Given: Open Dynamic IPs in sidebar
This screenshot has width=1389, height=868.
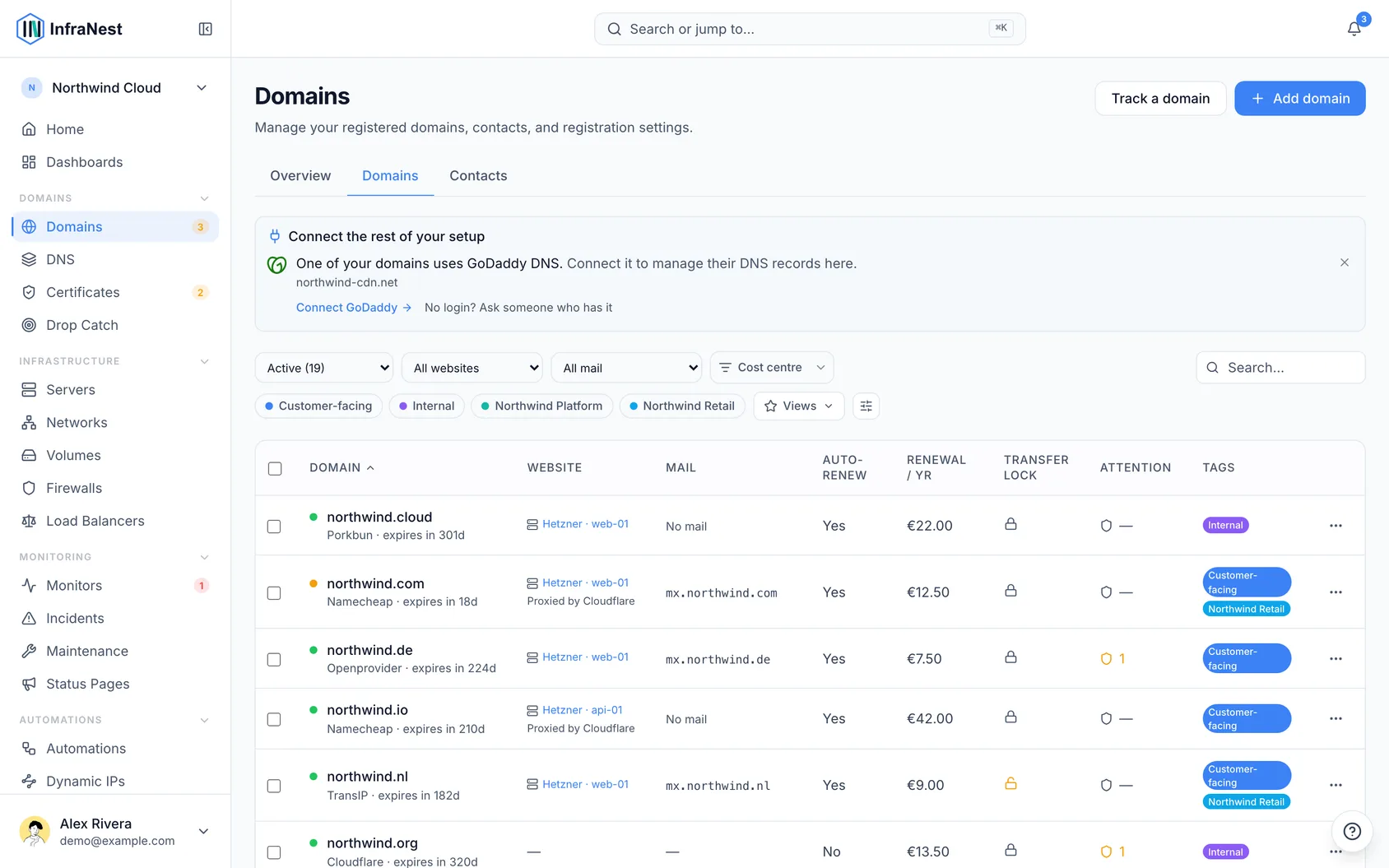Looking at the screenshot, I should [115, 782].
